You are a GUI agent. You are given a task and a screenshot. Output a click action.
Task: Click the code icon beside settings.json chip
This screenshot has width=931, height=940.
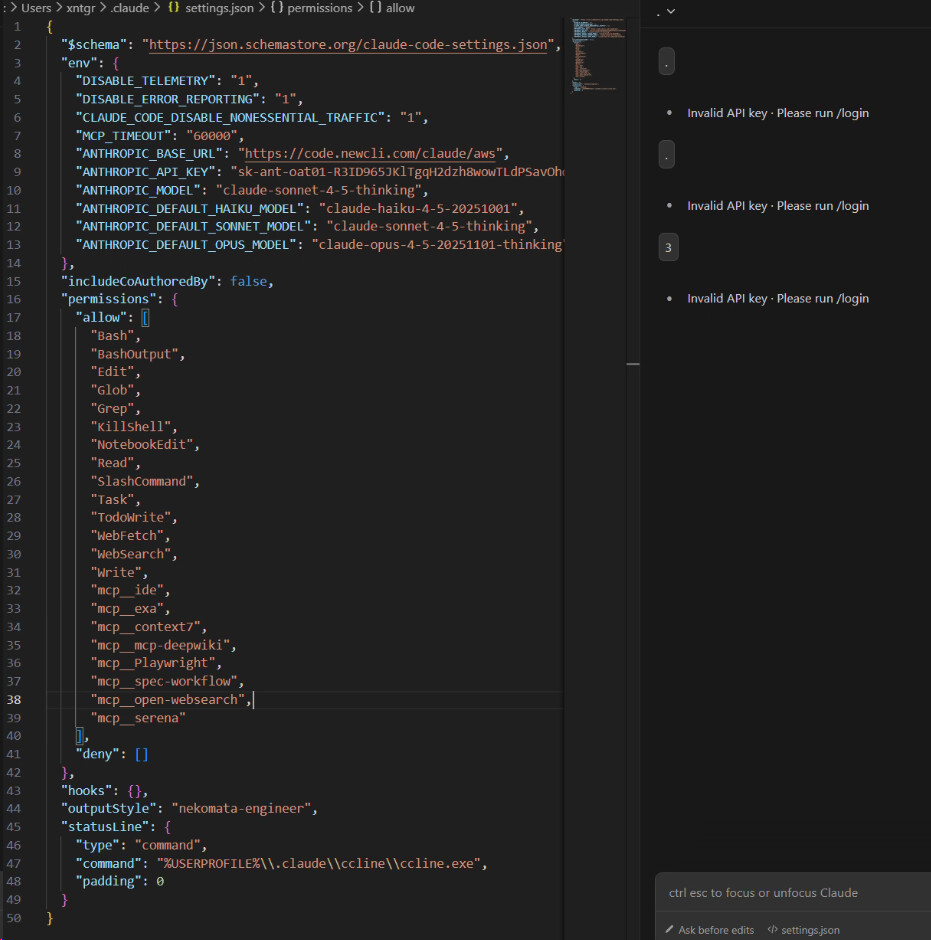click(x=773, y=929)
